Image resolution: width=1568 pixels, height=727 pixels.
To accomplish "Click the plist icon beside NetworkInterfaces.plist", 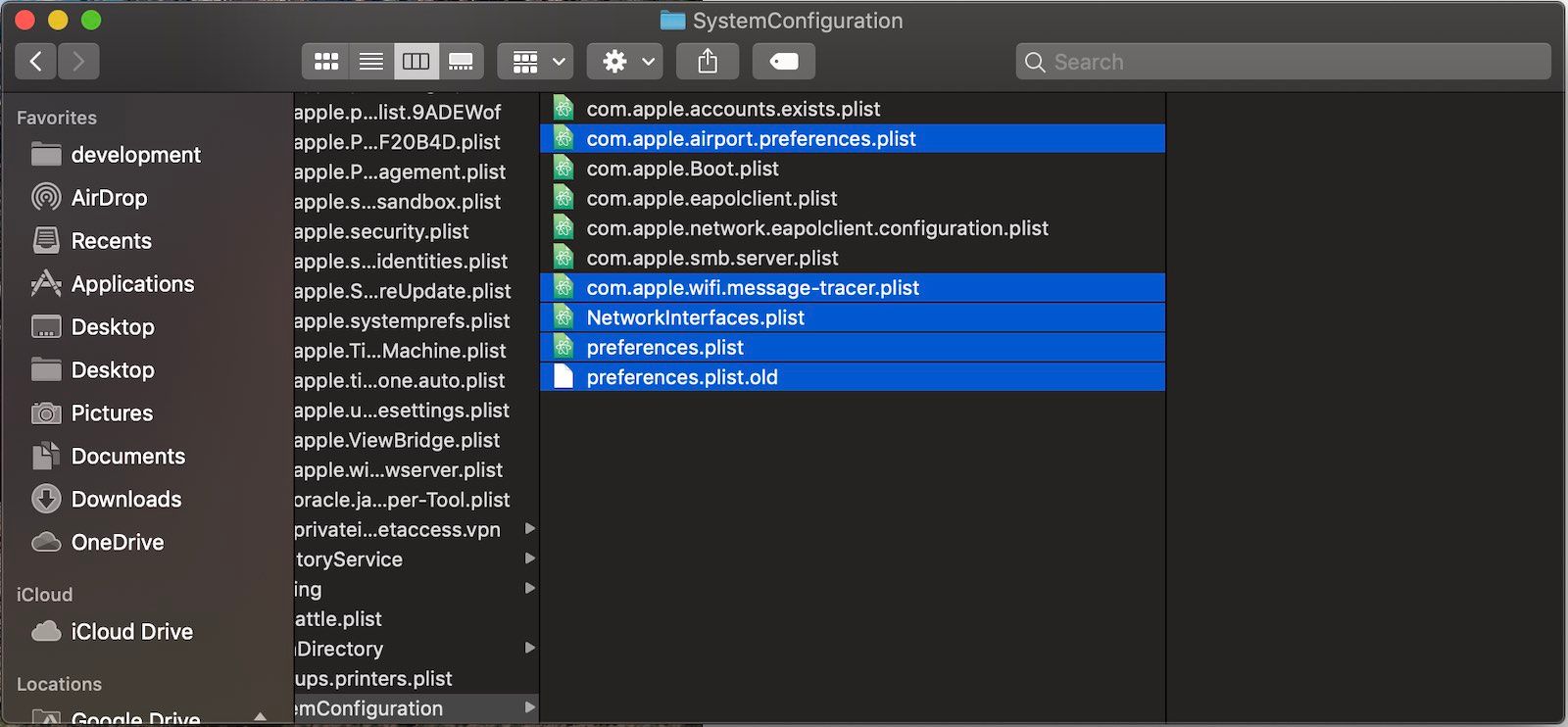I will 563,317.
